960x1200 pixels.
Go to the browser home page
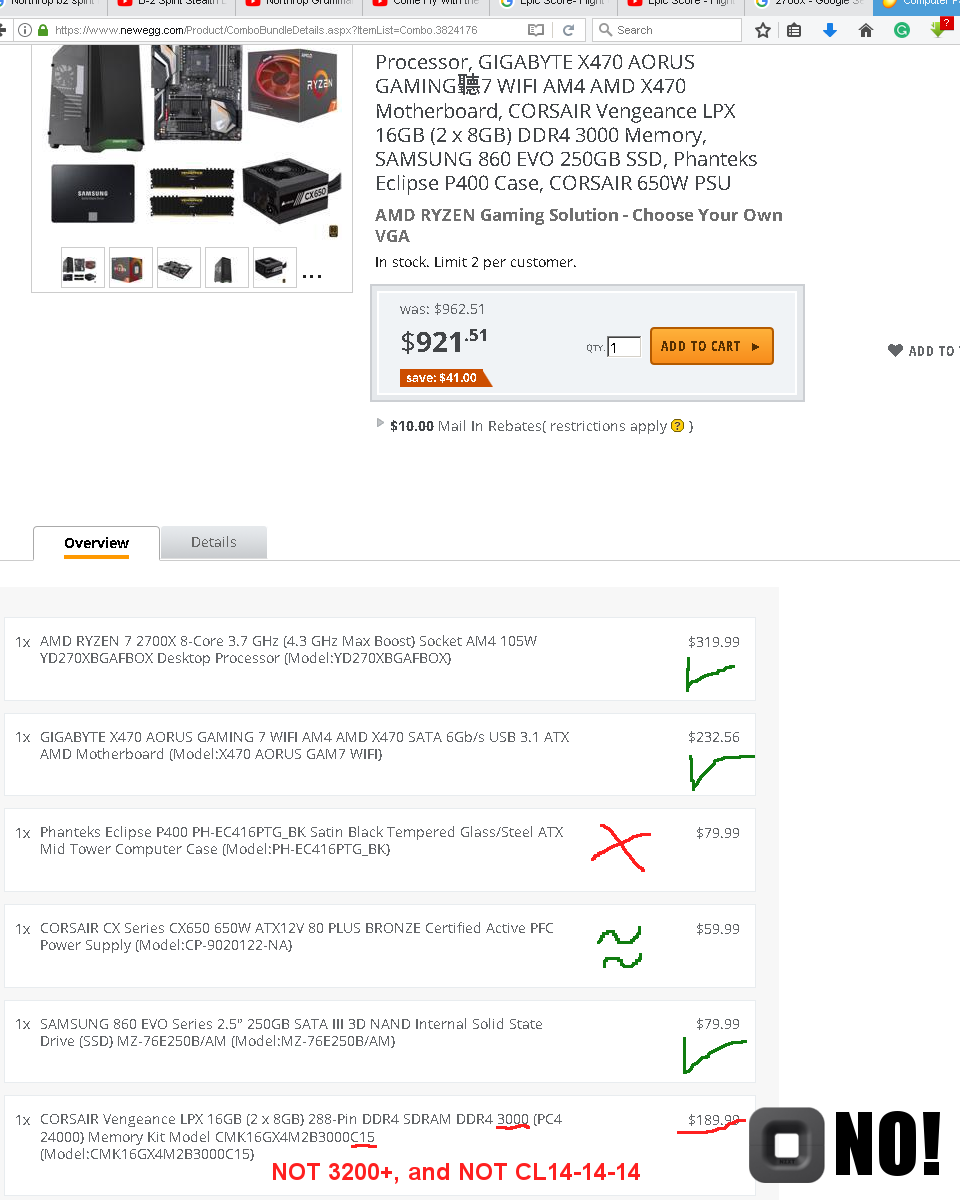(x=866, y=30)
